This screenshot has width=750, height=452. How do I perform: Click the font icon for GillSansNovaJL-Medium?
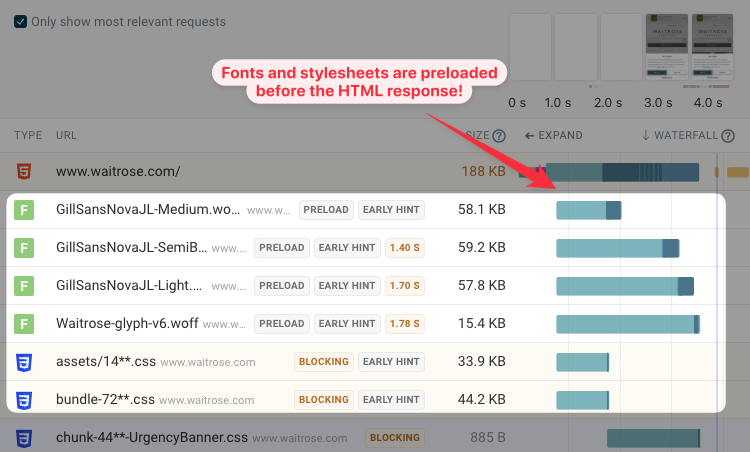[x=23, y=210]
